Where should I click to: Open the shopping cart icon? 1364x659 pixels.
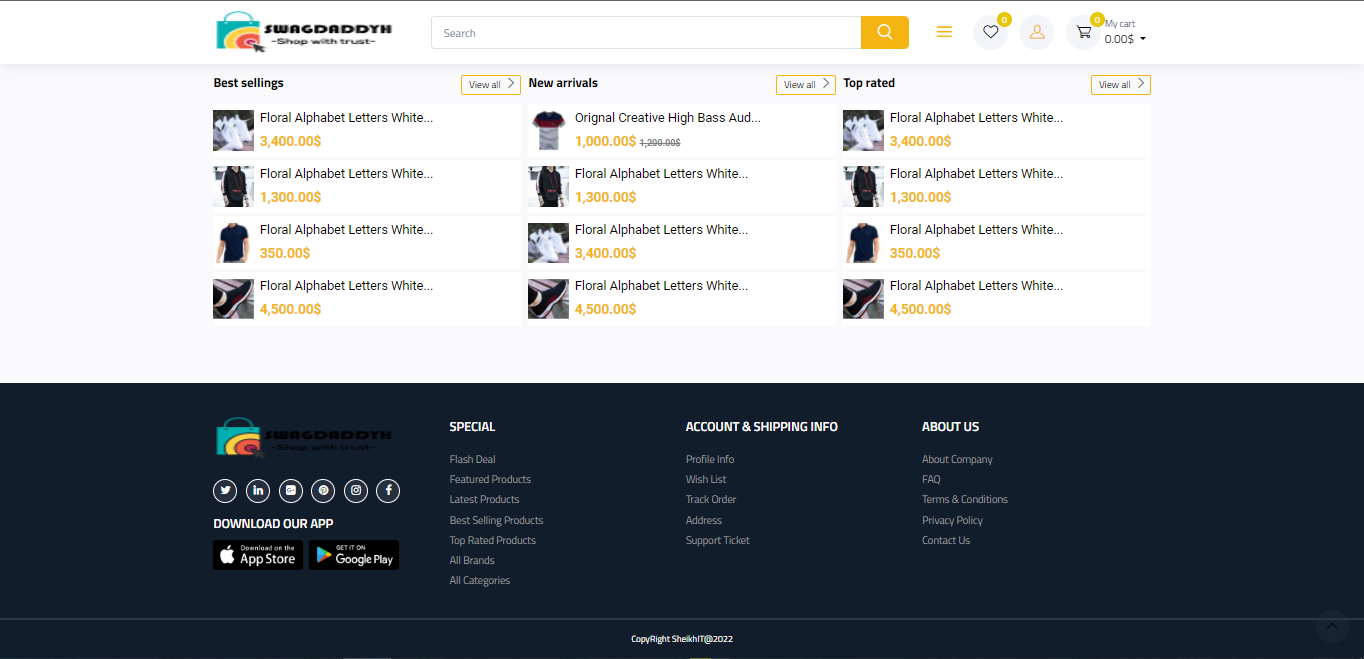pyautogui.click(x=1084, y=32)
